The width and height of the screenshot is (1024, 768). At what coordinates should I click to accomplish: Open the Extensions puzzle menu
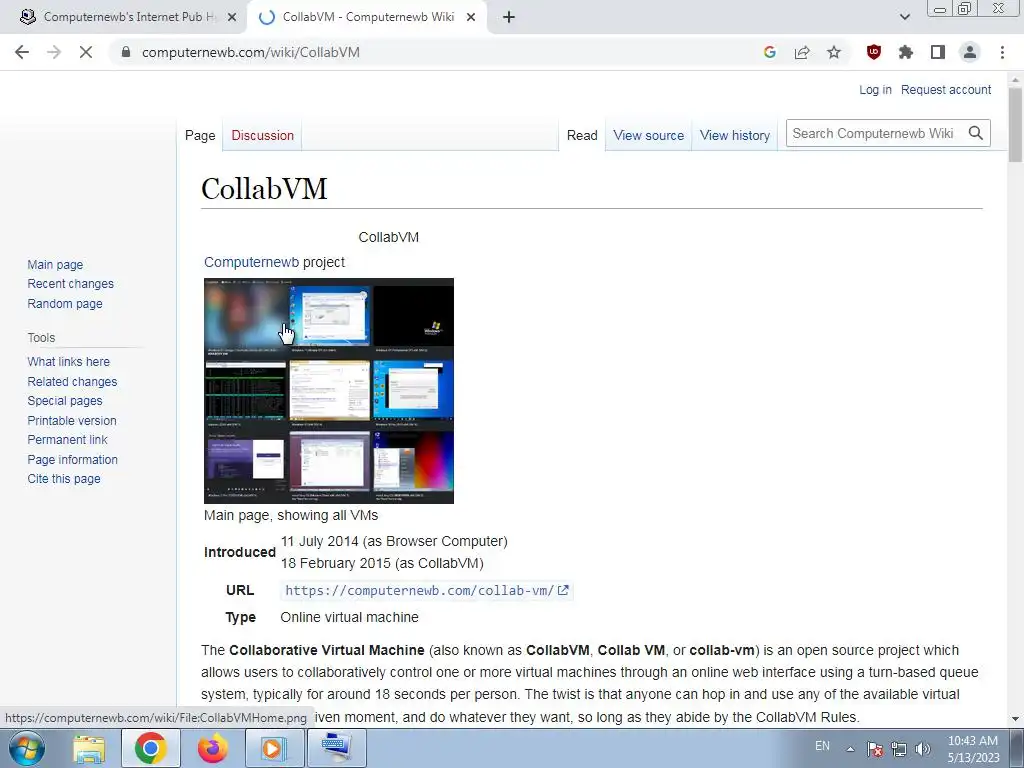(x=906, y=52)
